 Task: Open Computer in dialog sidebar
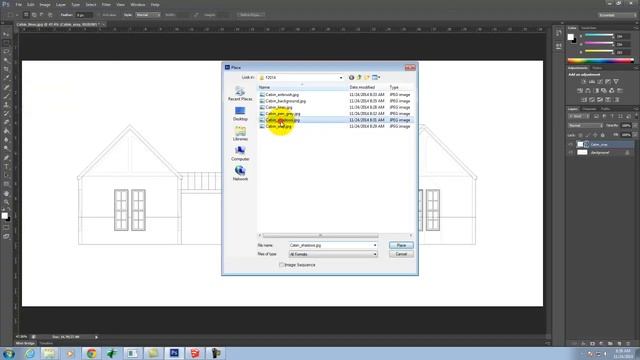click(240, 154)
